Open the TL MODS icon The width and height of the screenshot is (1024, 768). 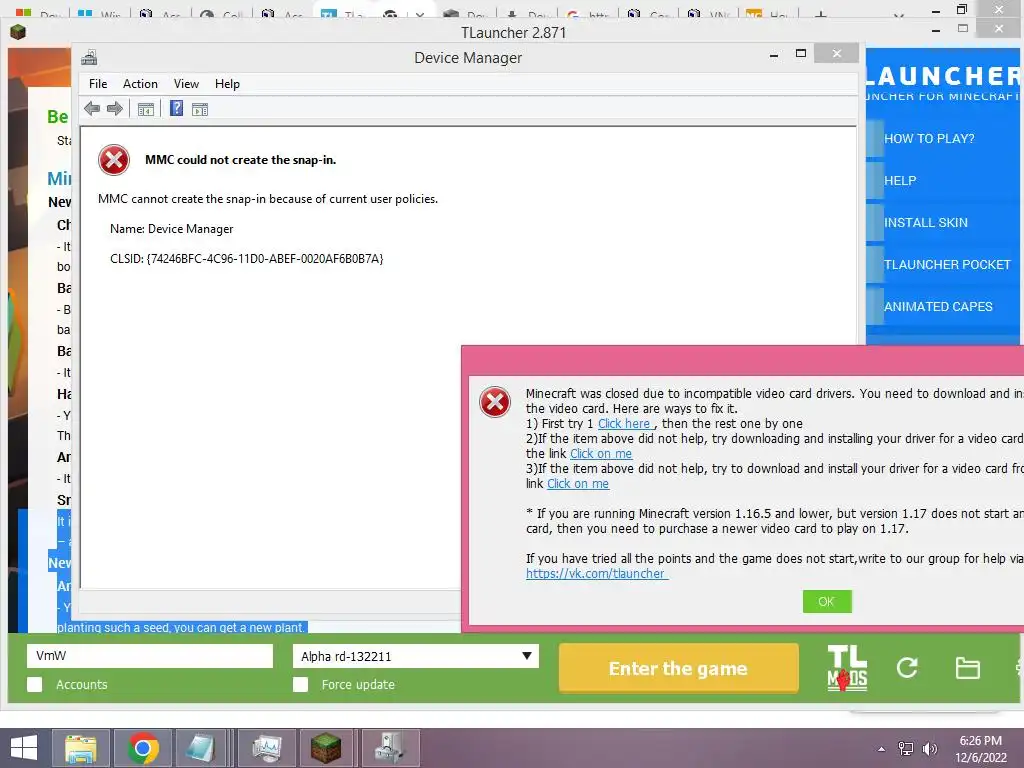tap(847, 668)
